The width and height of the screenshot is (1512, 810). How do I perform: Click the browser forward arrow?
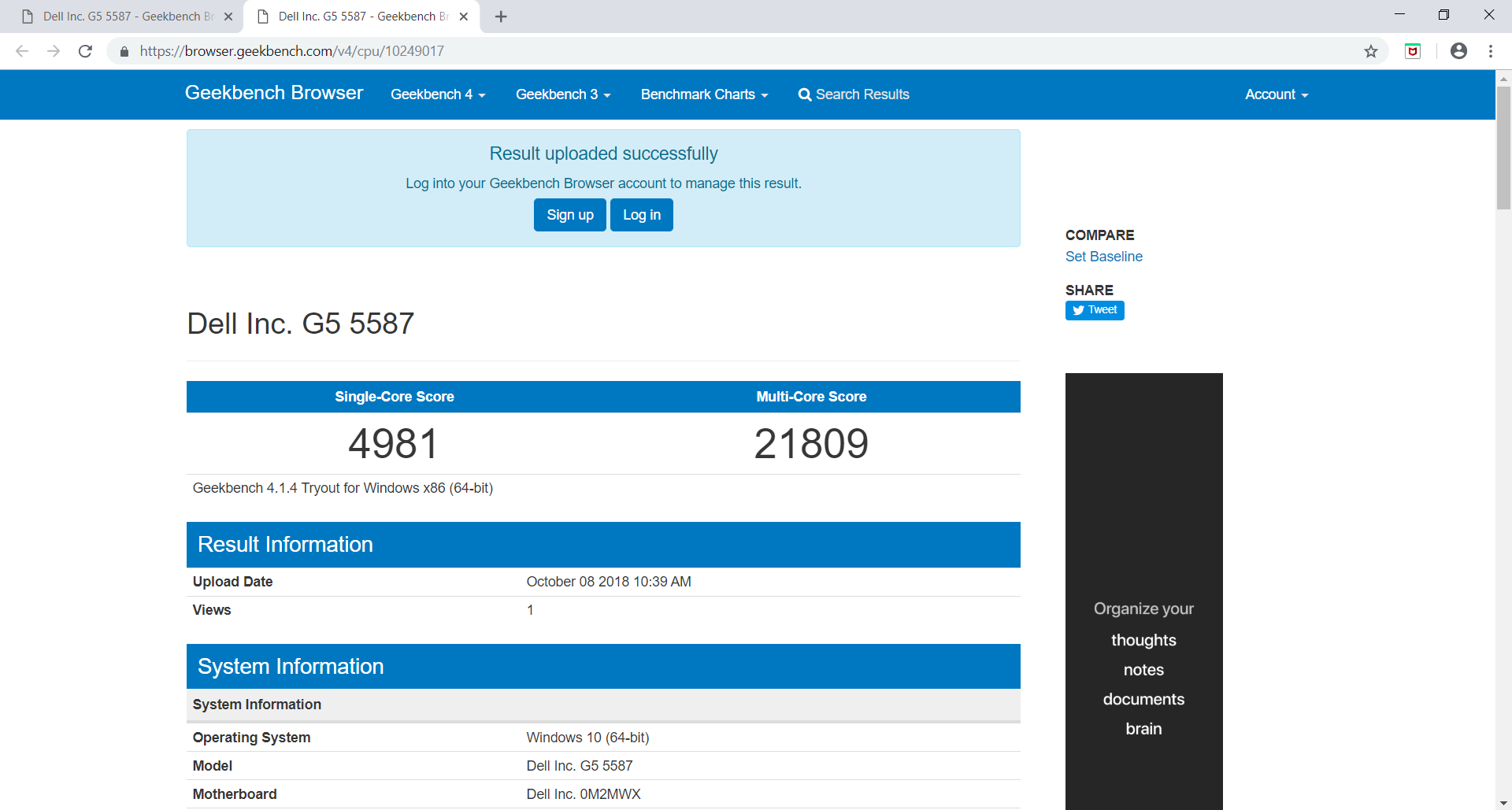click(54, 51)
